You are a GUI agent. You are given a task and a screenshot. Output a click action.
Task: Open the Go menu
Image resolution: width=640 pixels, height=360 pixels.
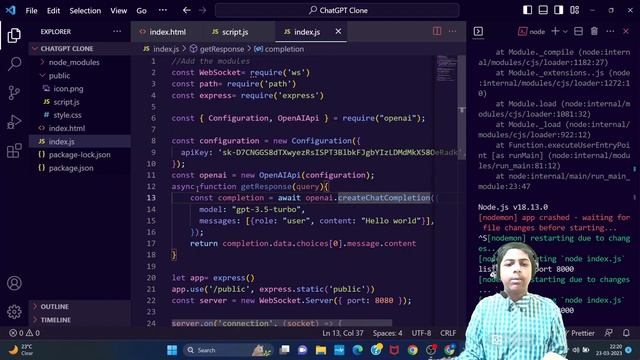pos(141,11)
